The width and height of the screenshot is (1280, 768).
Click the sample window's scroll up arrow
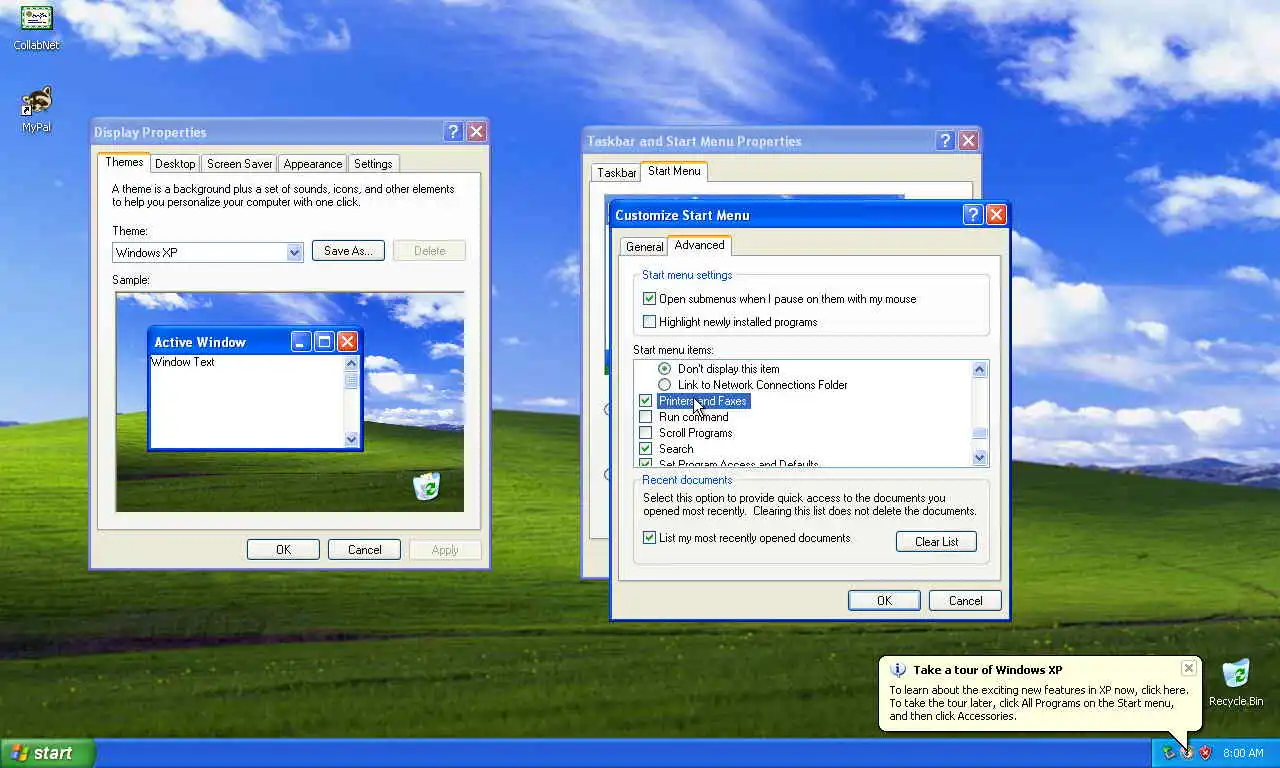[351, 364]
